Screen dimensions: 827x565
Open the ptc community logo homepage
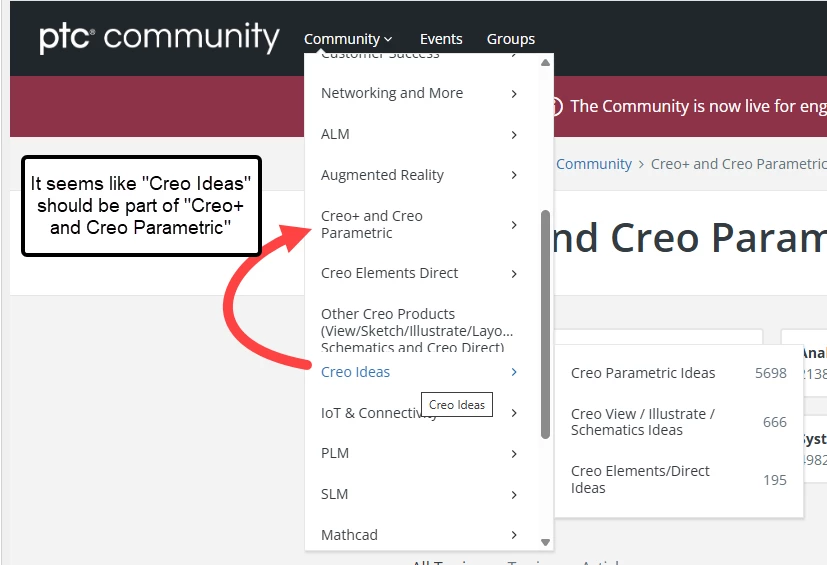point(159,37)
